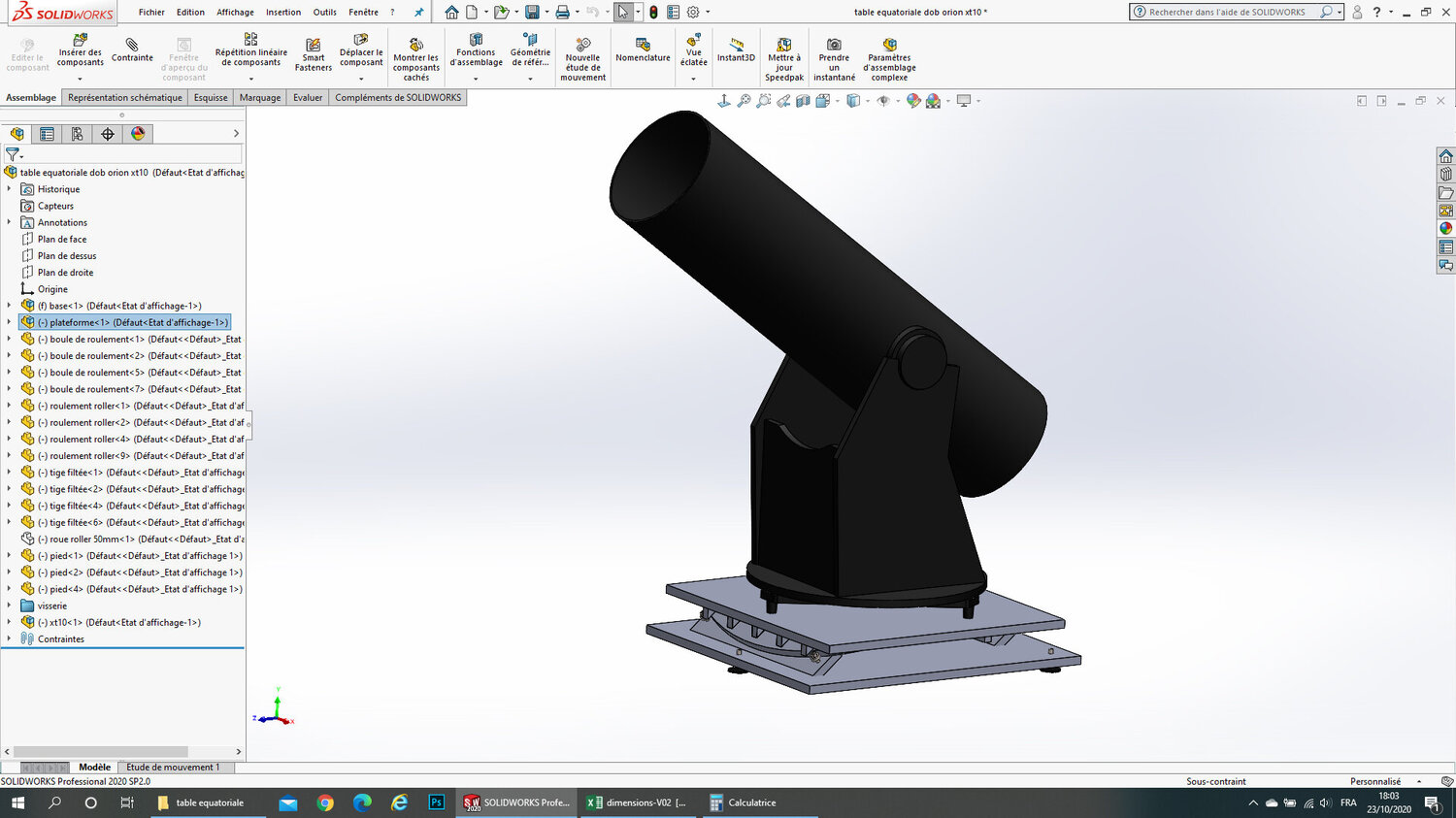Click the Windows Start button
Image resolution: width=1456 pixels, height=818 pixels.
point(17,802)
